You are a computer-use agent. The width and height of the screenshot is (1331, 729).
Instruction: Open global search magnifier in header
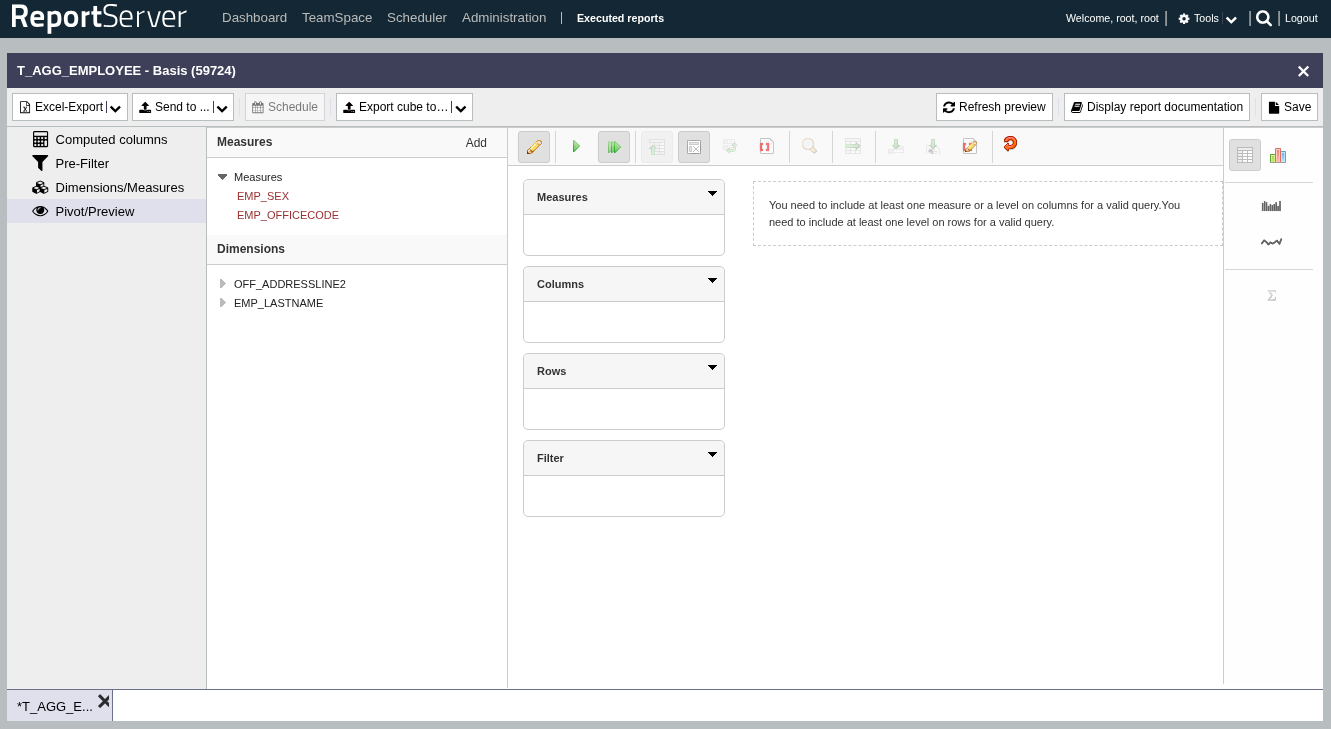click(1264, 18)
